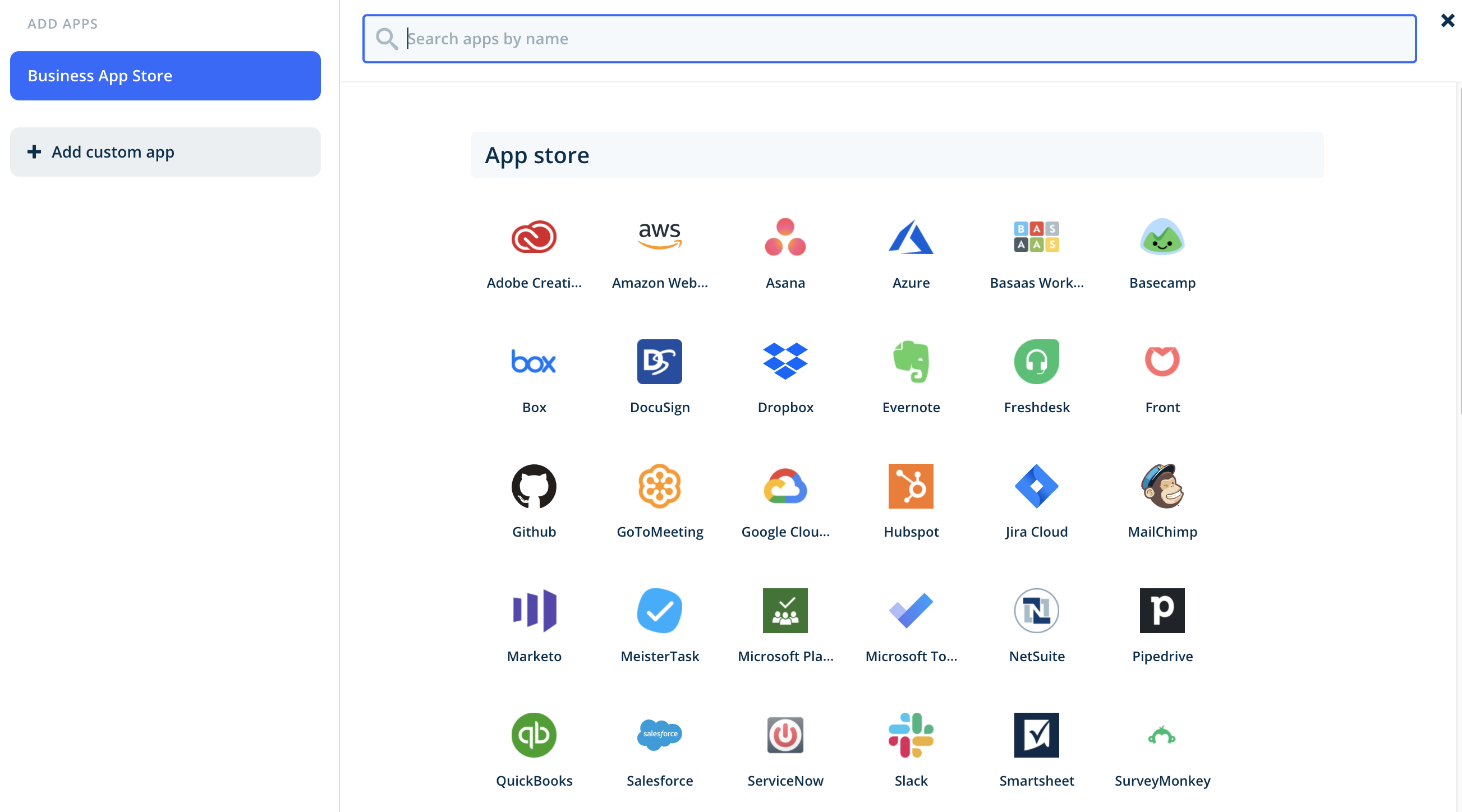Open the Business App Store tab

pos(165,76)
